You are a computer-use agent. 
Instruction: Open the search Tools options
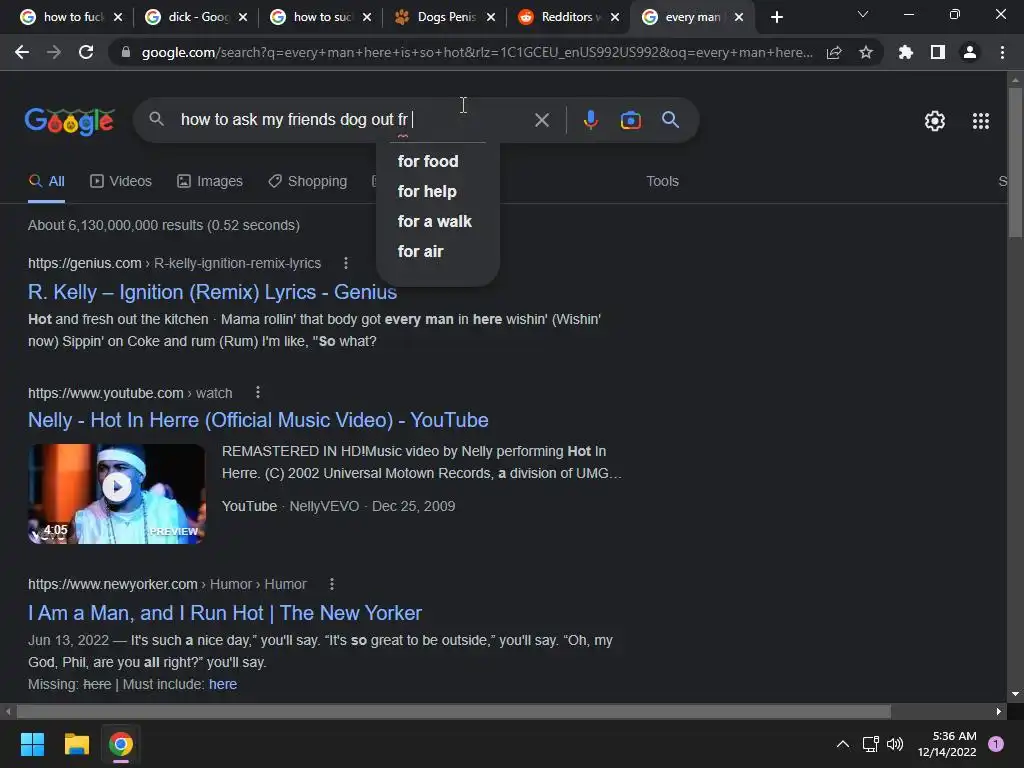pyautogui.click(x=662, y=182)
